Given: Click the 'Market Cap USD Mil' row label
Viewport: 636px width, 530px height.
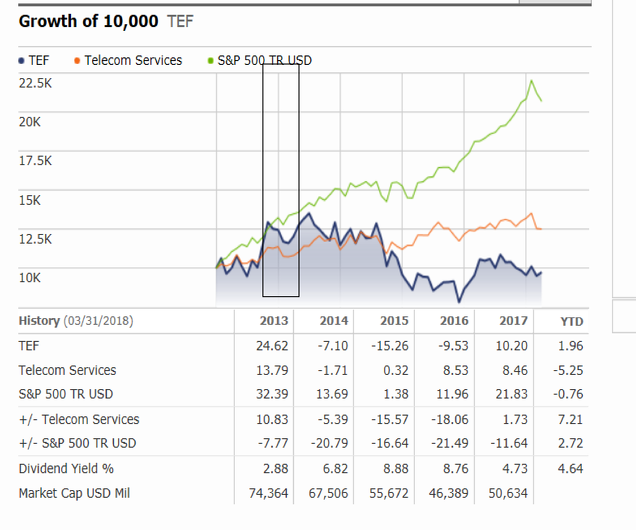Looking at the screenshot, I should click(74, 494).
